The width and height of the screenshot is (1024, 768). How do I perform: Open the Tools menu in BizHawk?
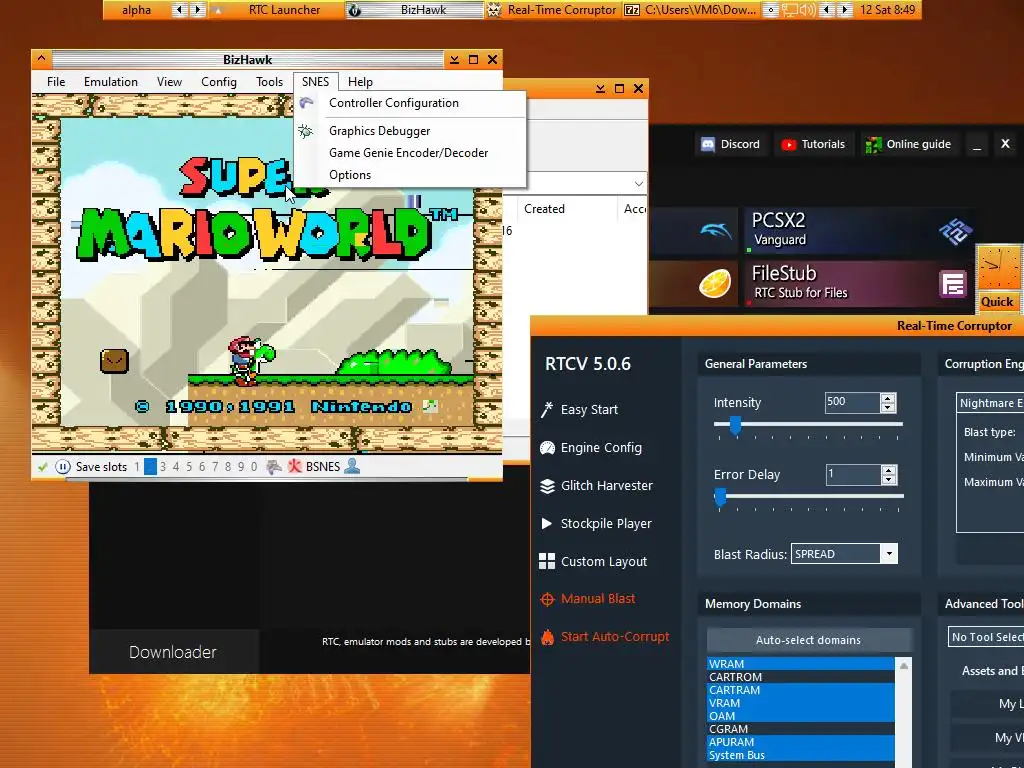pyautogui.click(x=269, y=82)
